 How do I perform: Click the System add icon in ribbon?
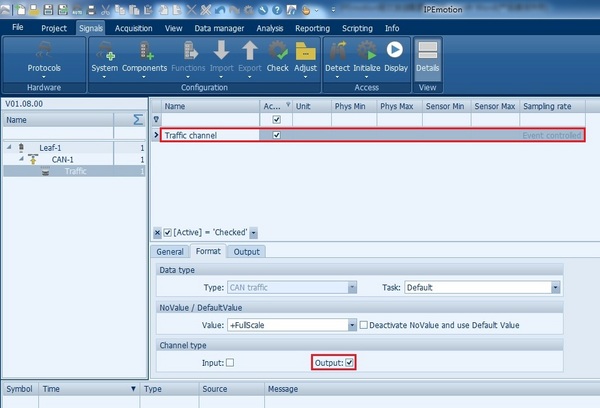click(104, 59)
